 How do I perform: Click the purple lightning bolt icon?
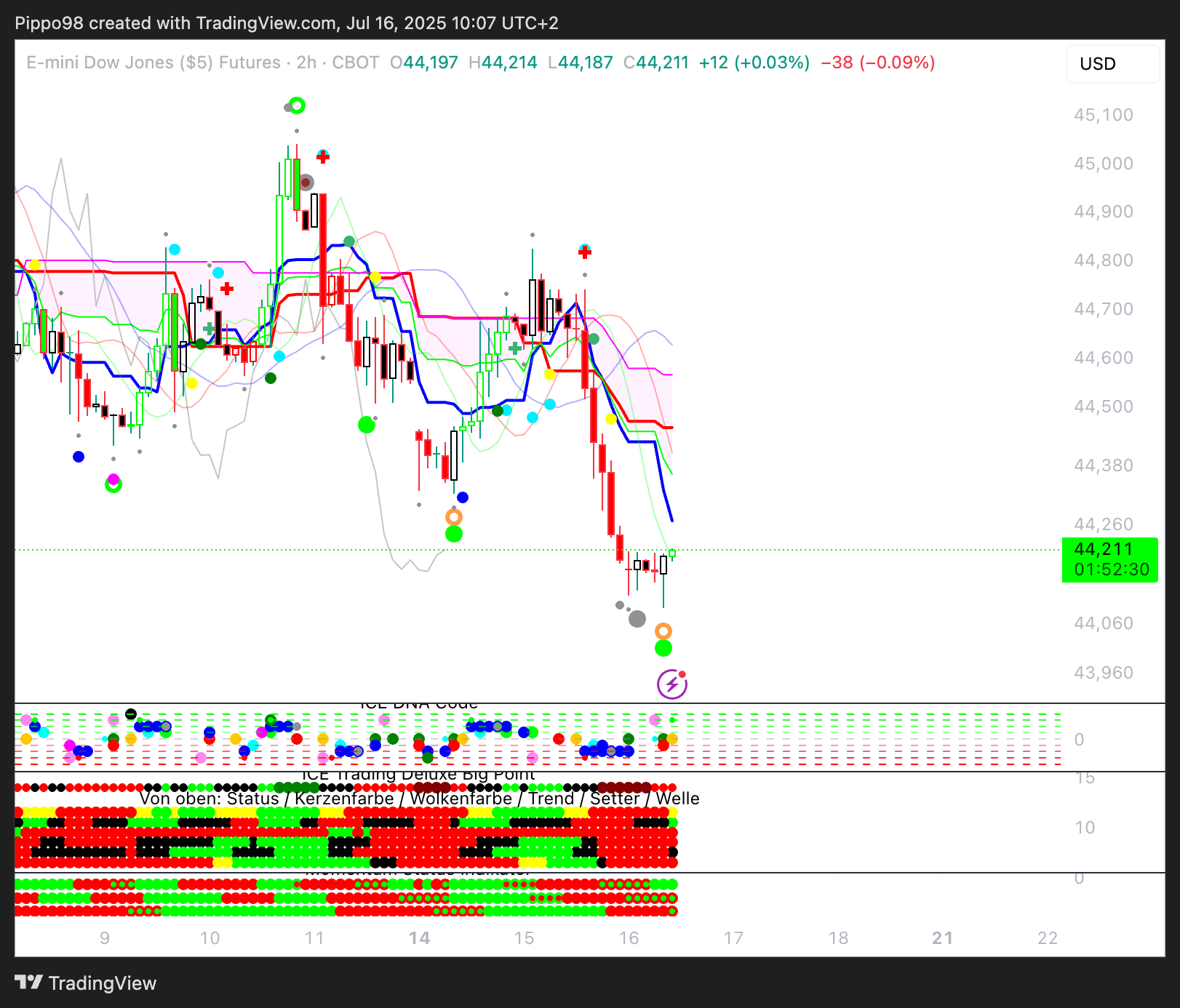click(671, 684)
